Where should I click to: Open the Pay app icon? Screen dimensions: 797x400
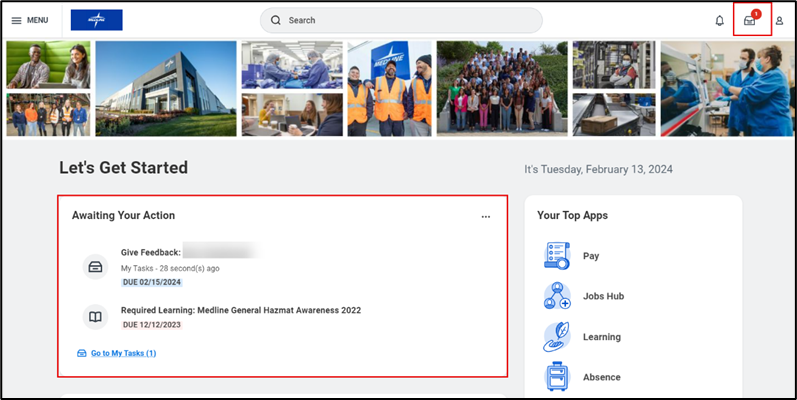(x=557, y=256)
